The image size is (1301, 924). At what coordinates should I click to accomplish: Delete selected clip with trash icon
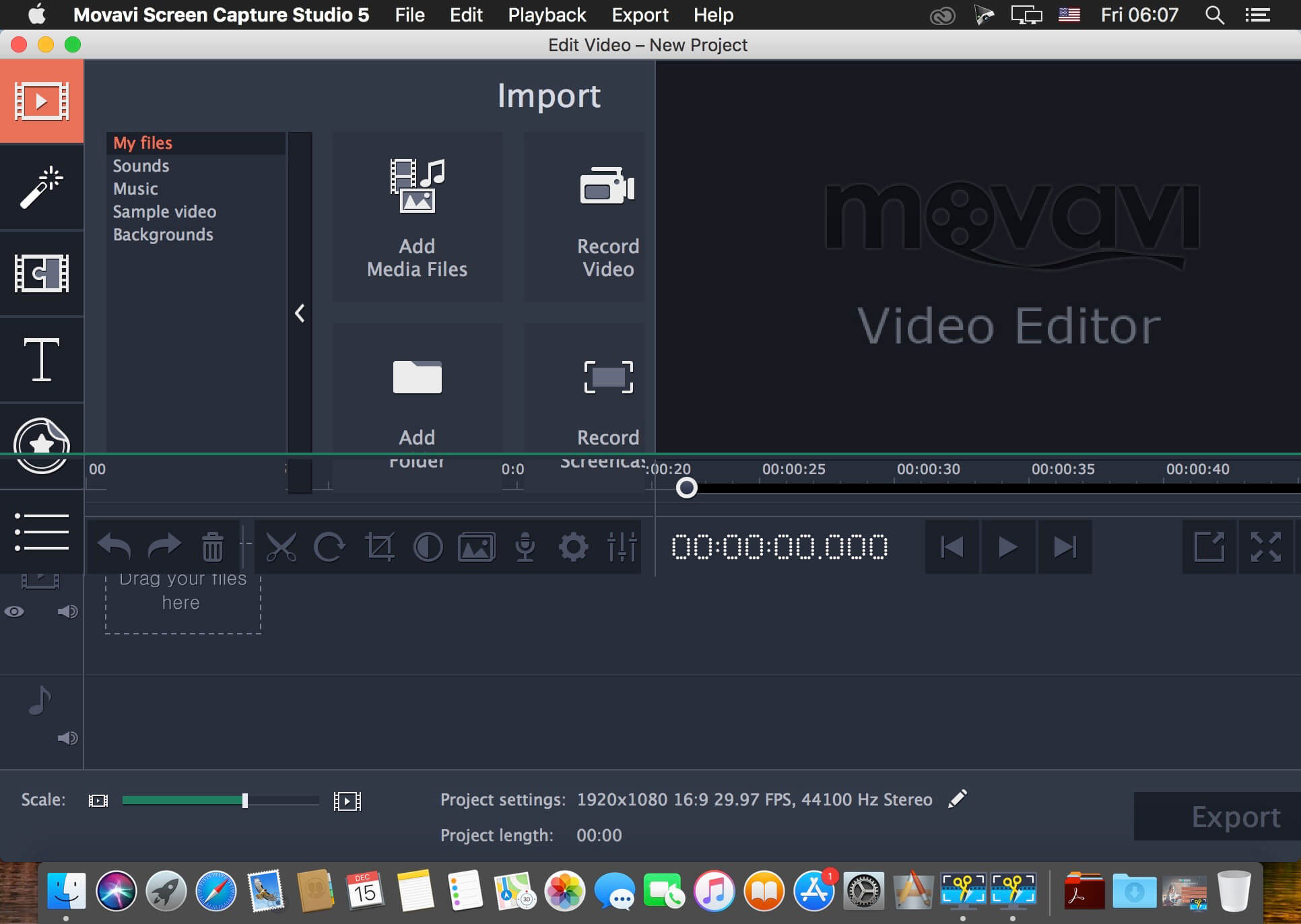coord(213,547)
